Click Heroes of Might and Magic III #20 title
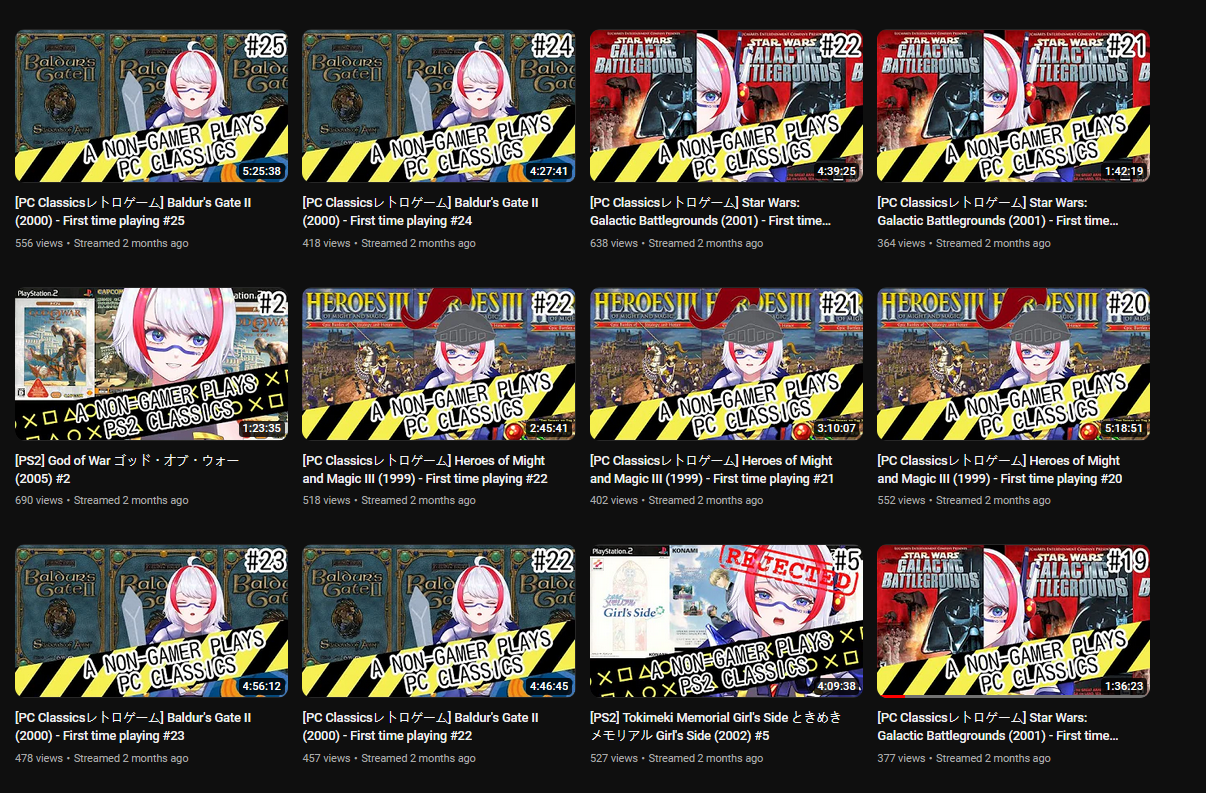The image size is (1206, 793). point(1000,469)
